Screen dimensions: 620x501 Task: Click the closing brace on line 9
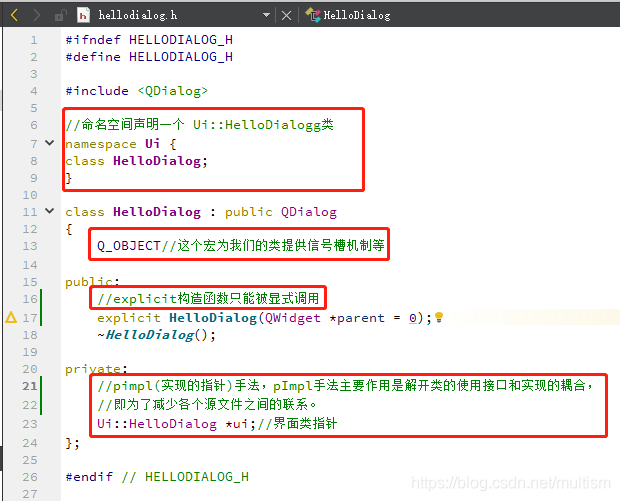pos(69,178)
